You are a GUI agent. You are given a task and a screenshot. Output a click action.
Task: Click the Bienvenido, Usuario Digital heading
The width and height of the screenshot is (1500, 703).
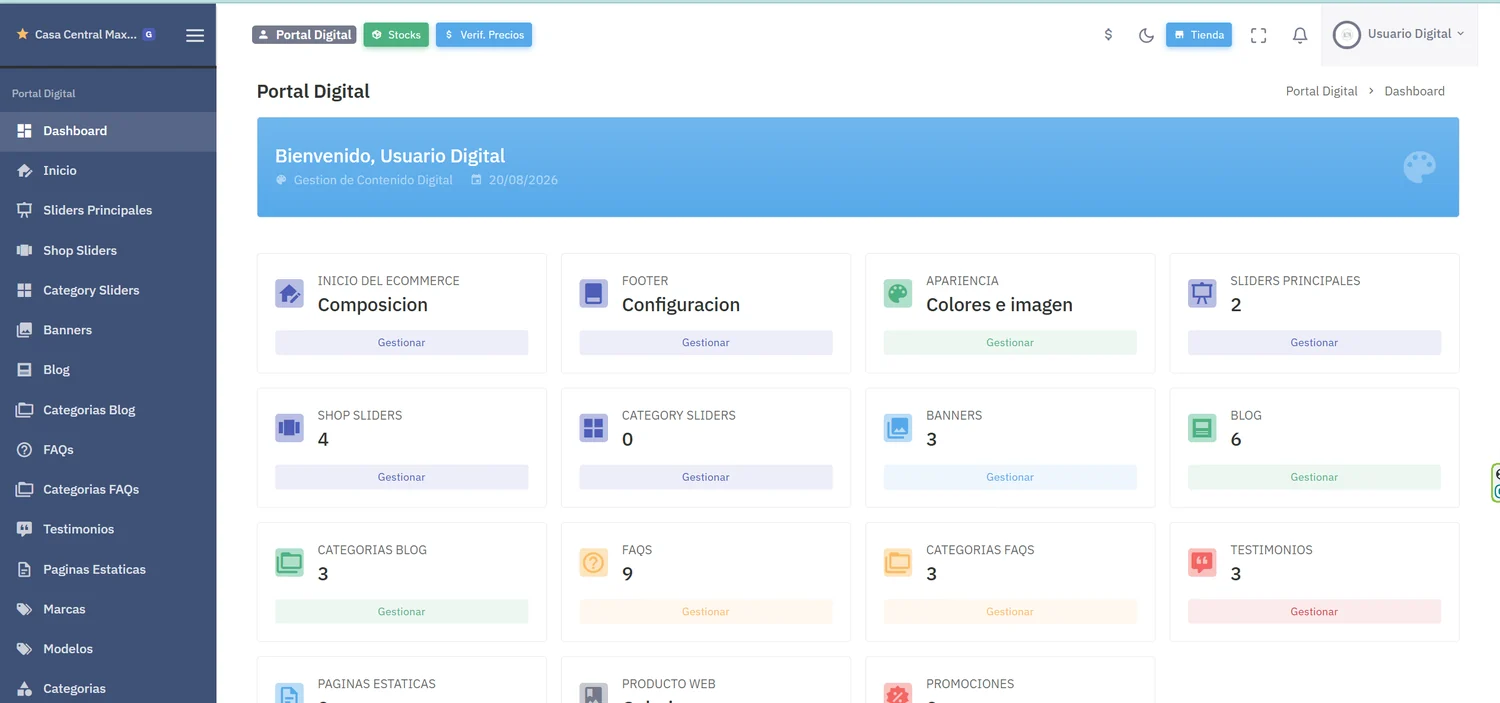[390, 156]
